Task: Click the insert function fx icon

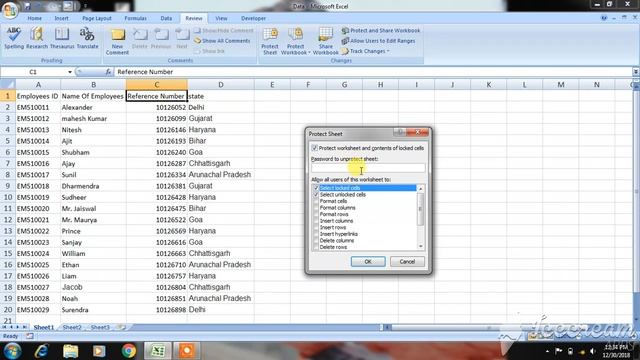Action: click(108, 72)
